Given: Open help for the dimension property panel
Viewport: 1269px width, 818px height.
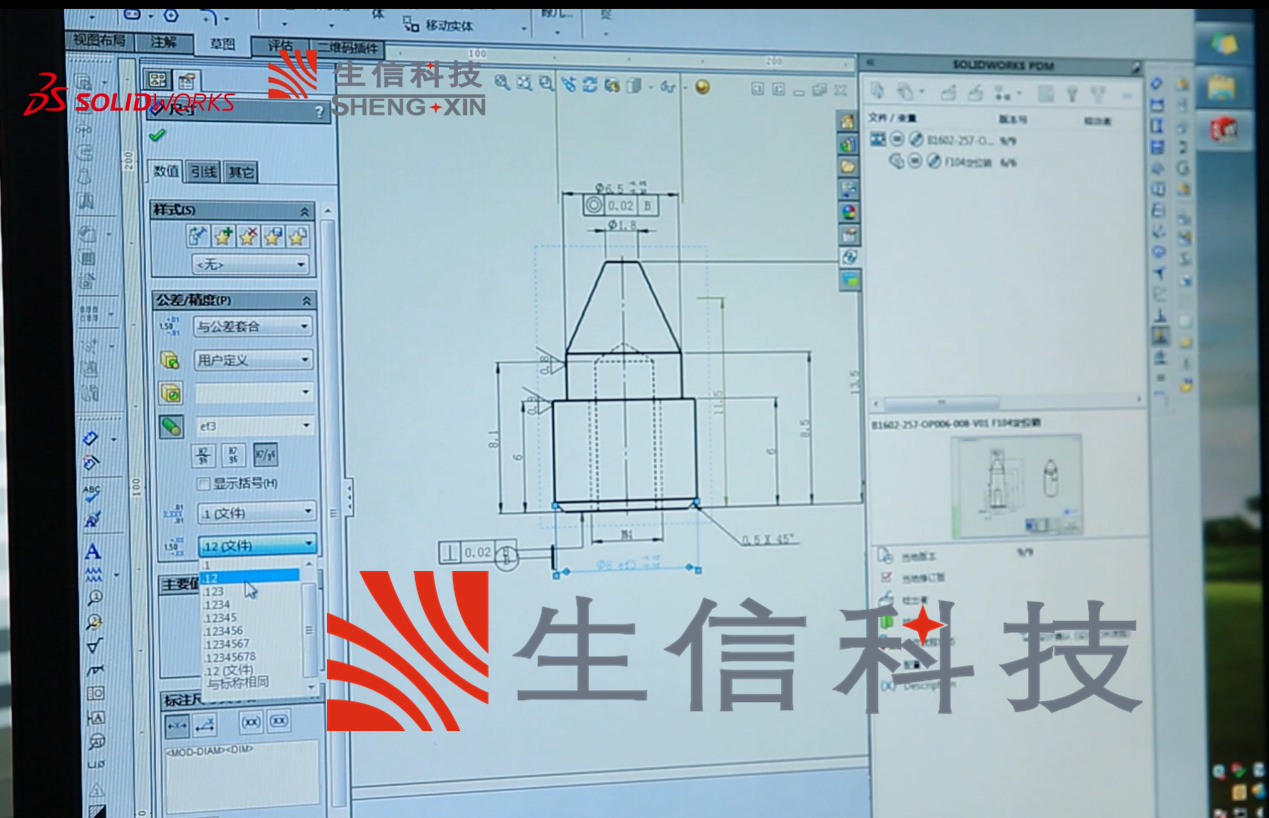Looking at the screenshot, I should [319, 112].
